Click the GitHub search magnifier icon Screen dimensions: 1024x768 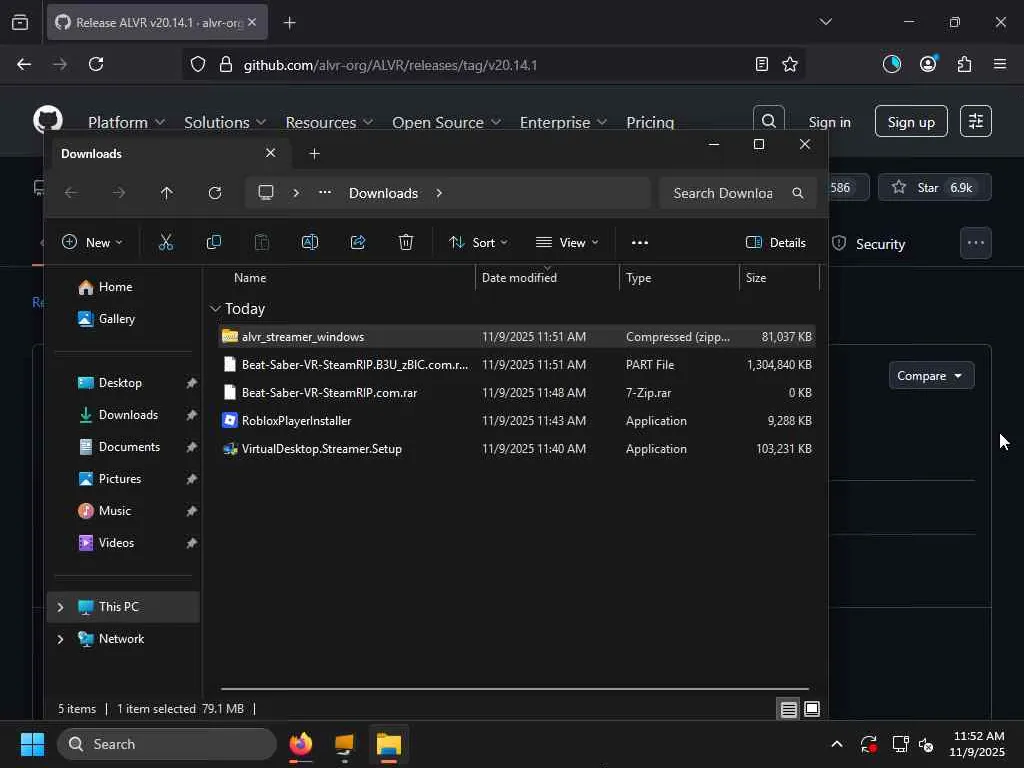(x=769, y=121)
